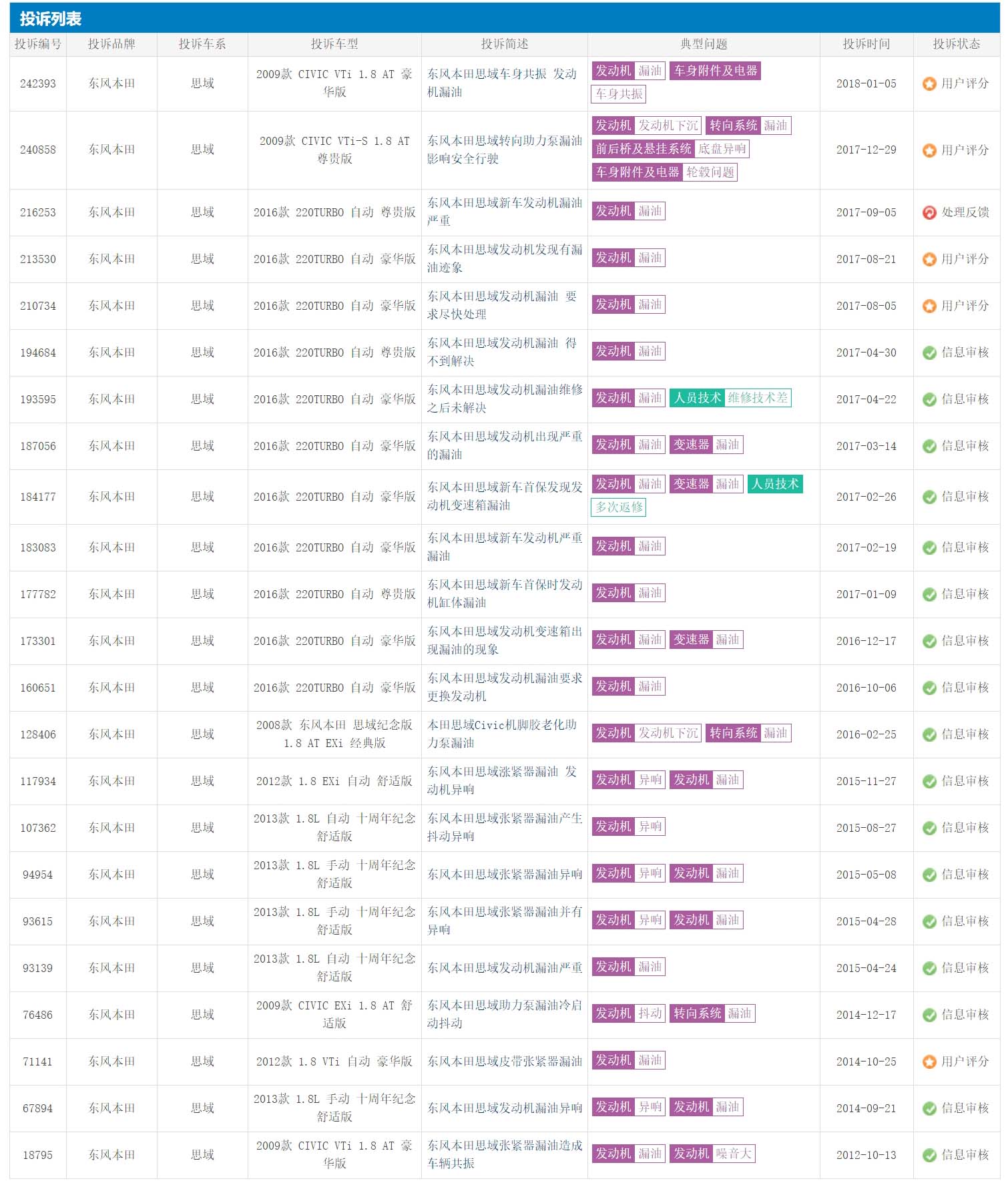Click the date 2016-02-25
Screen dimensions: 1008x1185
(x=866, y=735)
